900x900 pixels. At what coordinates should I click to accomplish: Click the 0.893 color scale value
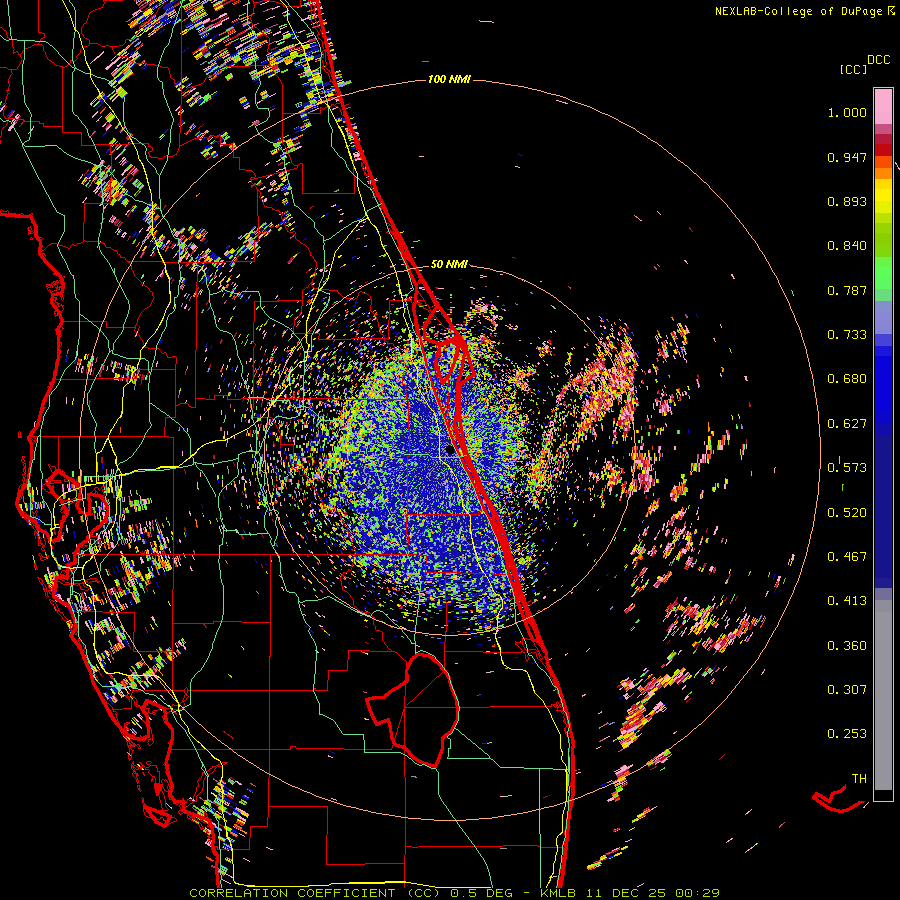[x=847, y=201]
